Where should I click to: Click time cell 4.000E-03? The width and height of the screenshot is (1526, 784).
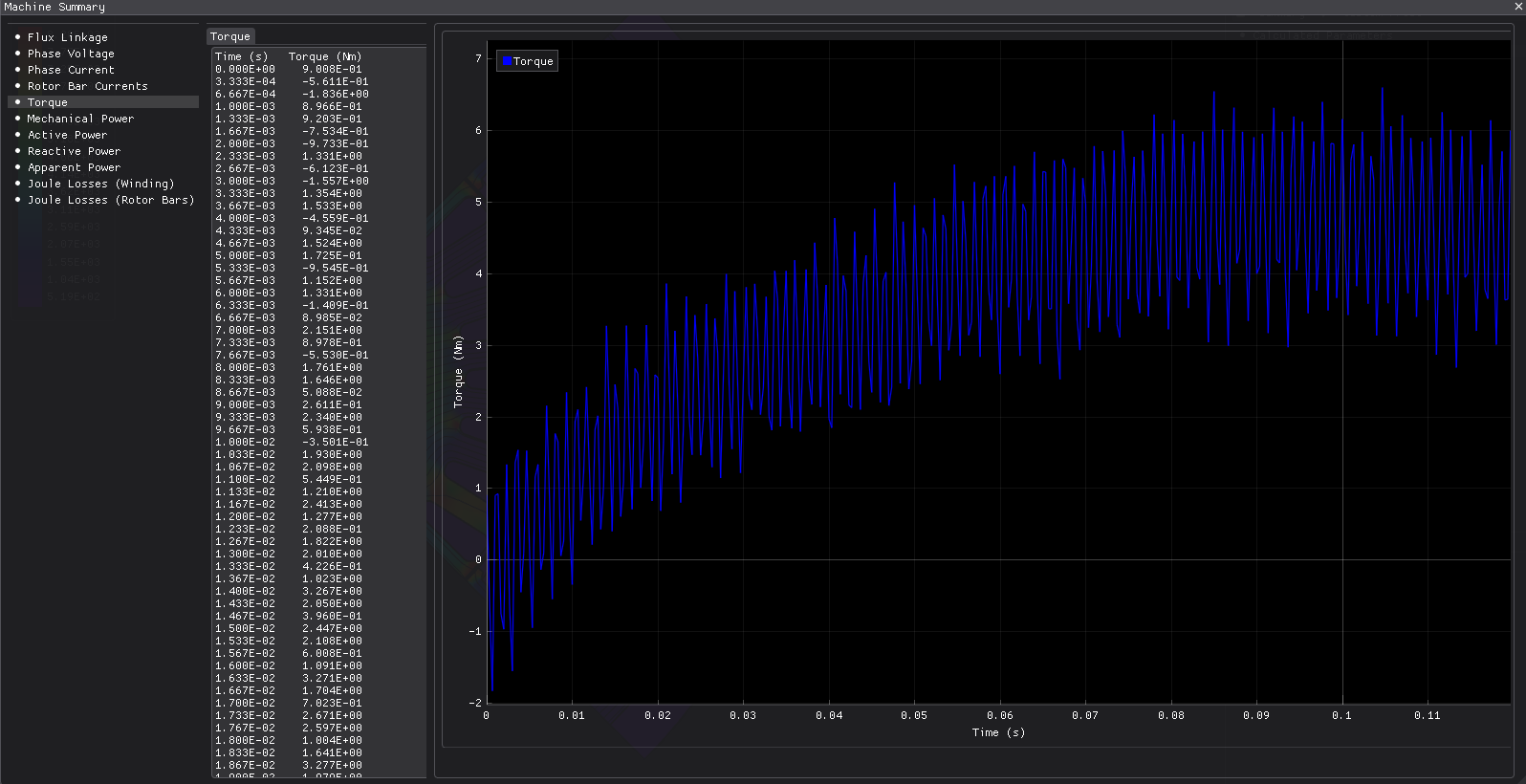pyautogui.click(x=245, y=218)
